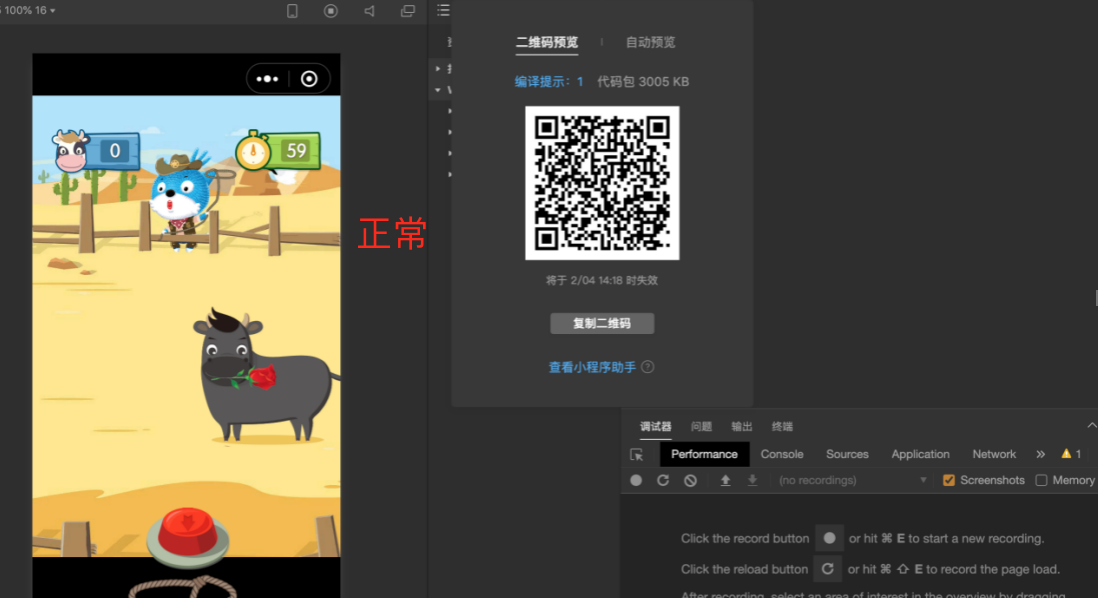1098x598 pixels.
Task: Click the phone device icon in simulator toolbar
Action: (x=292, y=11)
